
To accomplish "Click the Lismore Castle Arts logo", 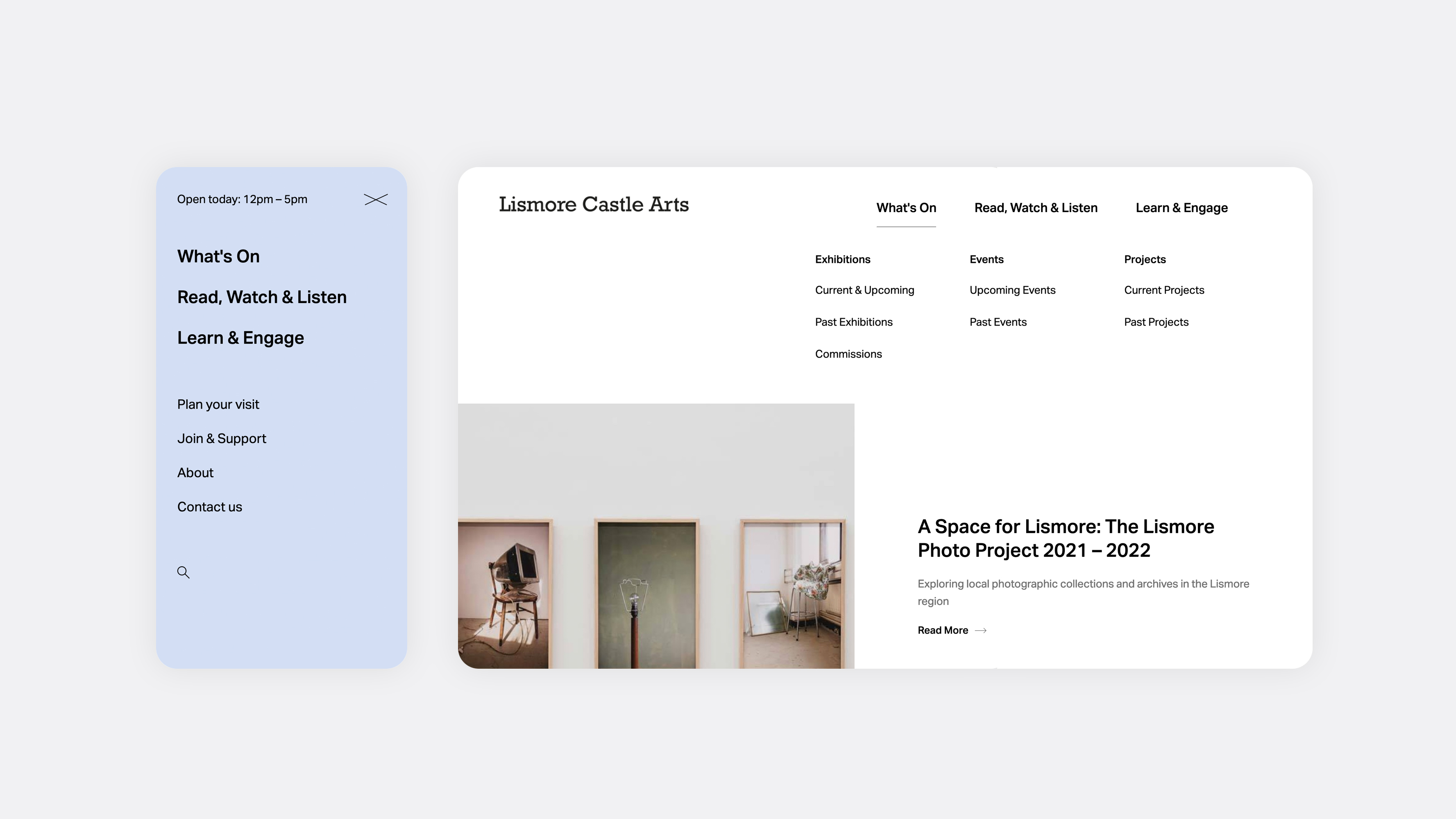I will pos(594,204).
